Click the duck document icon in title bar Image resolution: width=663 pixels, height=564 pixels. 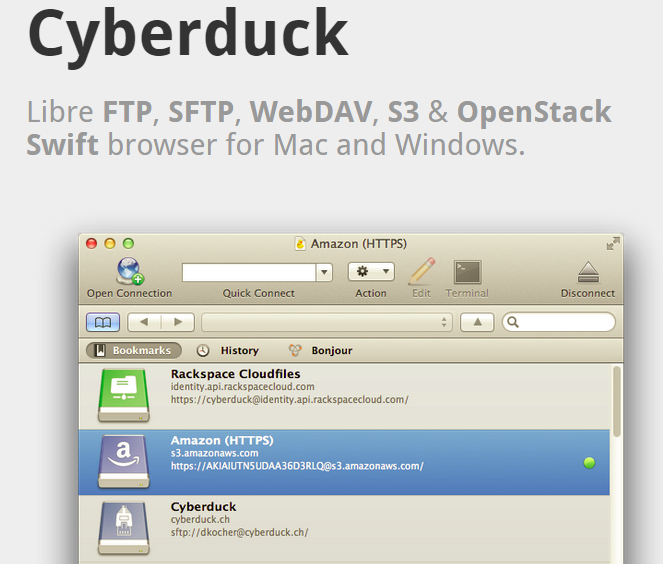pyautogui.click(x=300, y=244)
